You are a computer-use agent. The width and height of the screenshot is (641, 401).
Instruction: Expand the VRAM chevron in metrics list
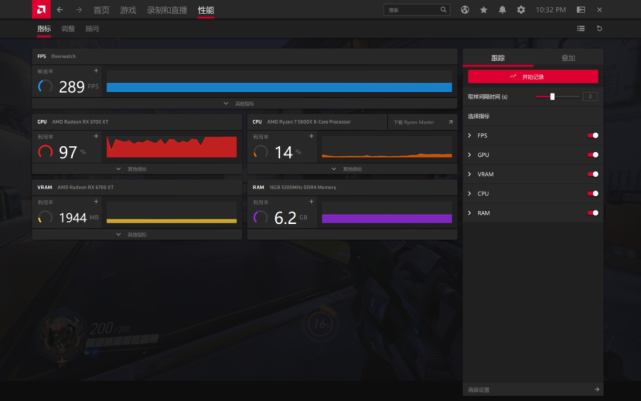coord(470,174)
